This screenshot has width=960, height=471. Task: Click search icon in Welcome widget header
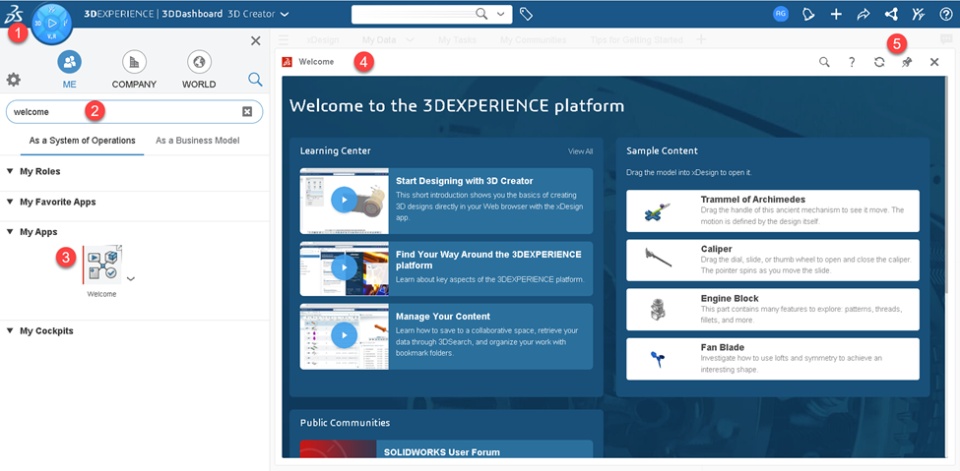824,62
